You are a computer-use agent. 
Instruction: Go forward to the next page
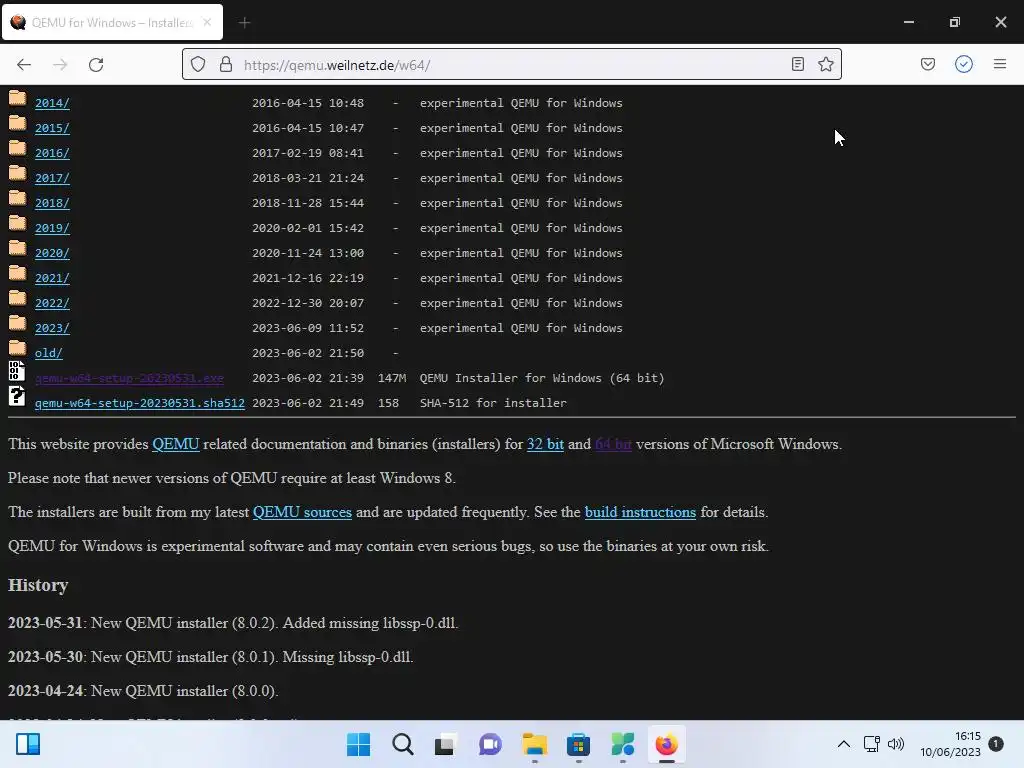tap(60, 65)
